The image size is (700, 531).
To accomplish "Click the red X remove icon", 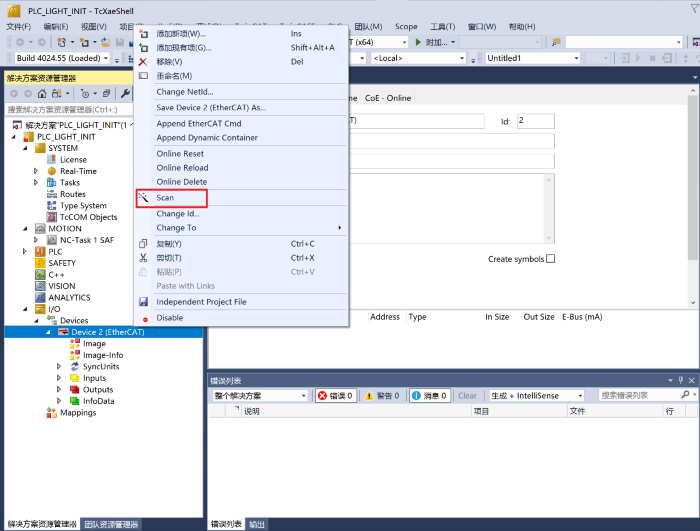I will point(143,62).
